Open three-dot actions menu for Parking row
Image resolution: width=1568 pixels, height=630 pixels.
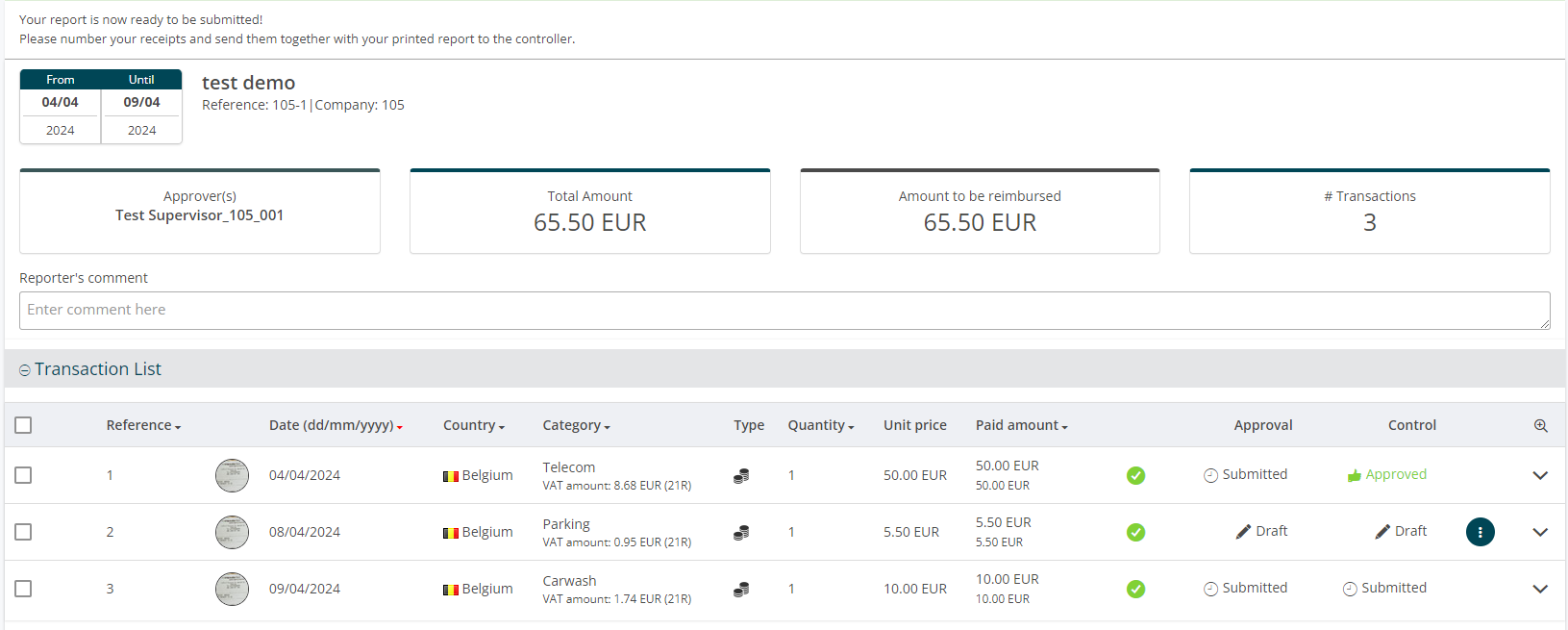point(1480,532)
